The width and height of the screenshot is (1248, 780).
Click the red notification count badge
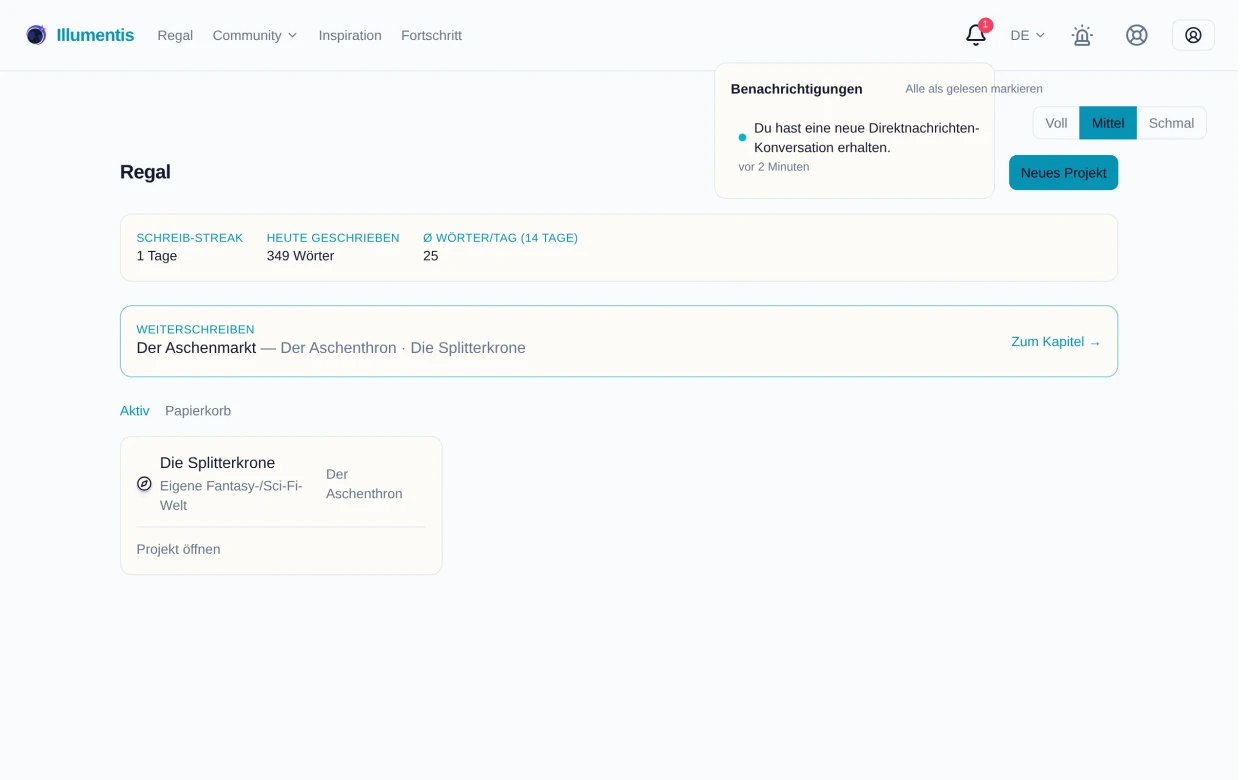pyautogui.click(x=985, y=25)
